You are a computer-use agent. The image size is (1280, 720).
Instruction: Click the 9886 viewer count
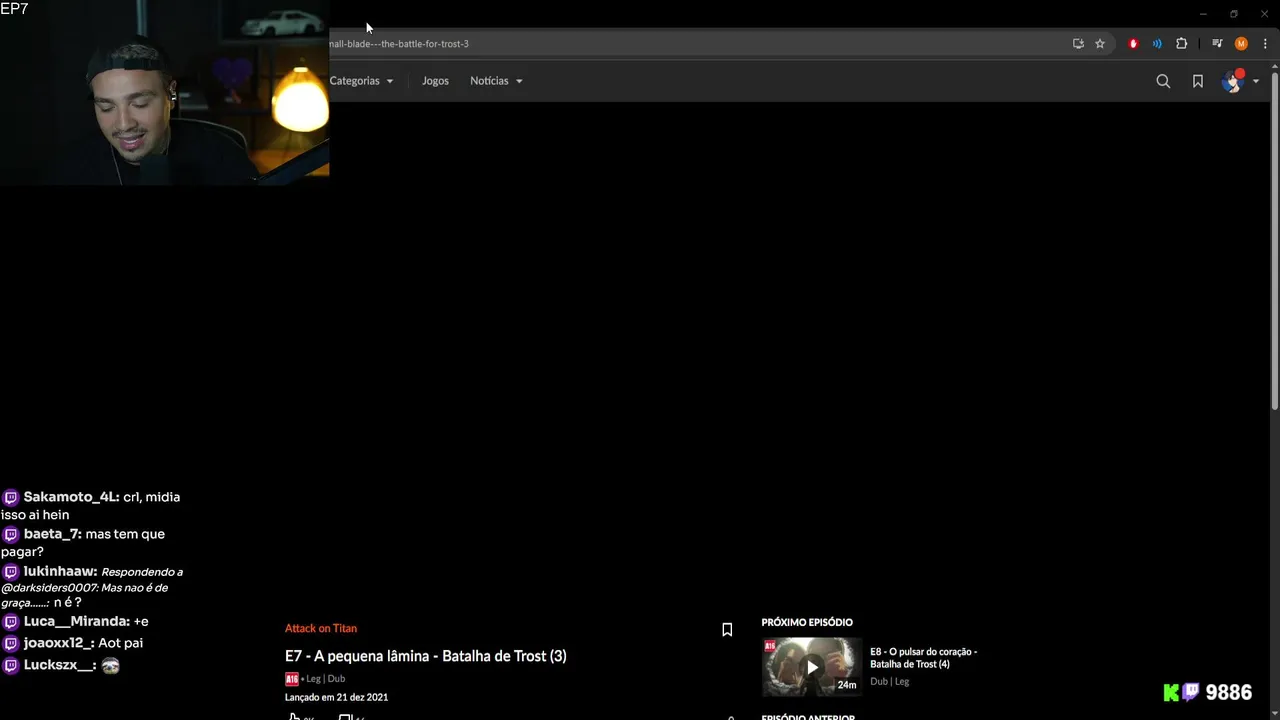[1229, 692]
